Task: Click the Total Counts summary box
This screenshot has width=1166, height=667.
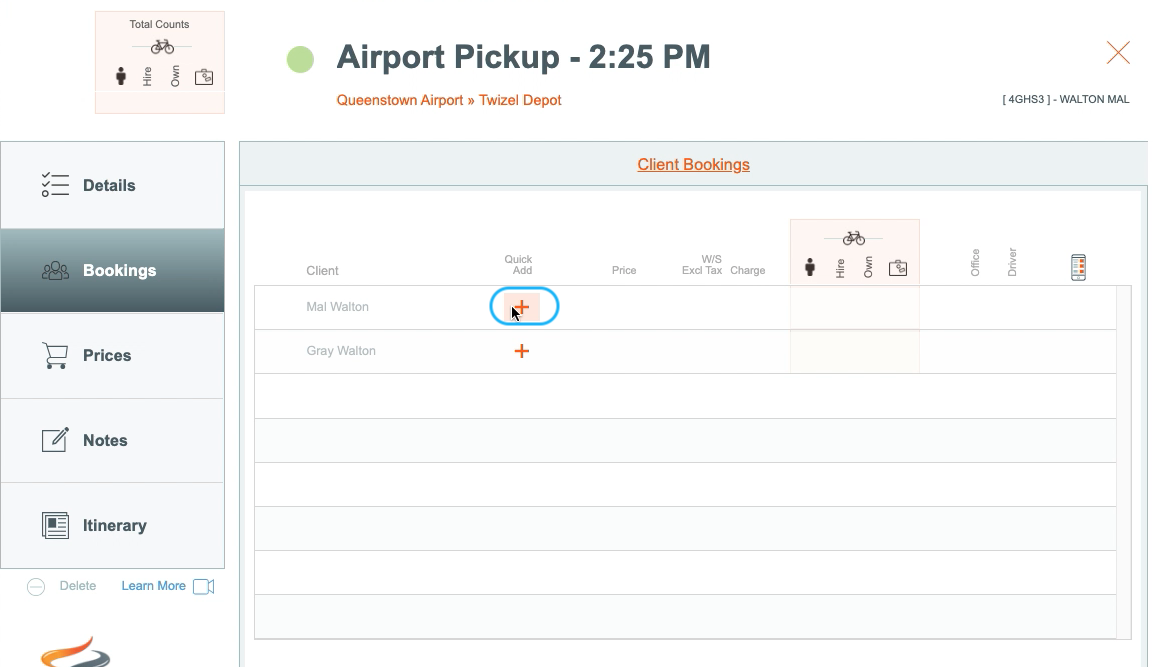Action: tap(160, 62)
